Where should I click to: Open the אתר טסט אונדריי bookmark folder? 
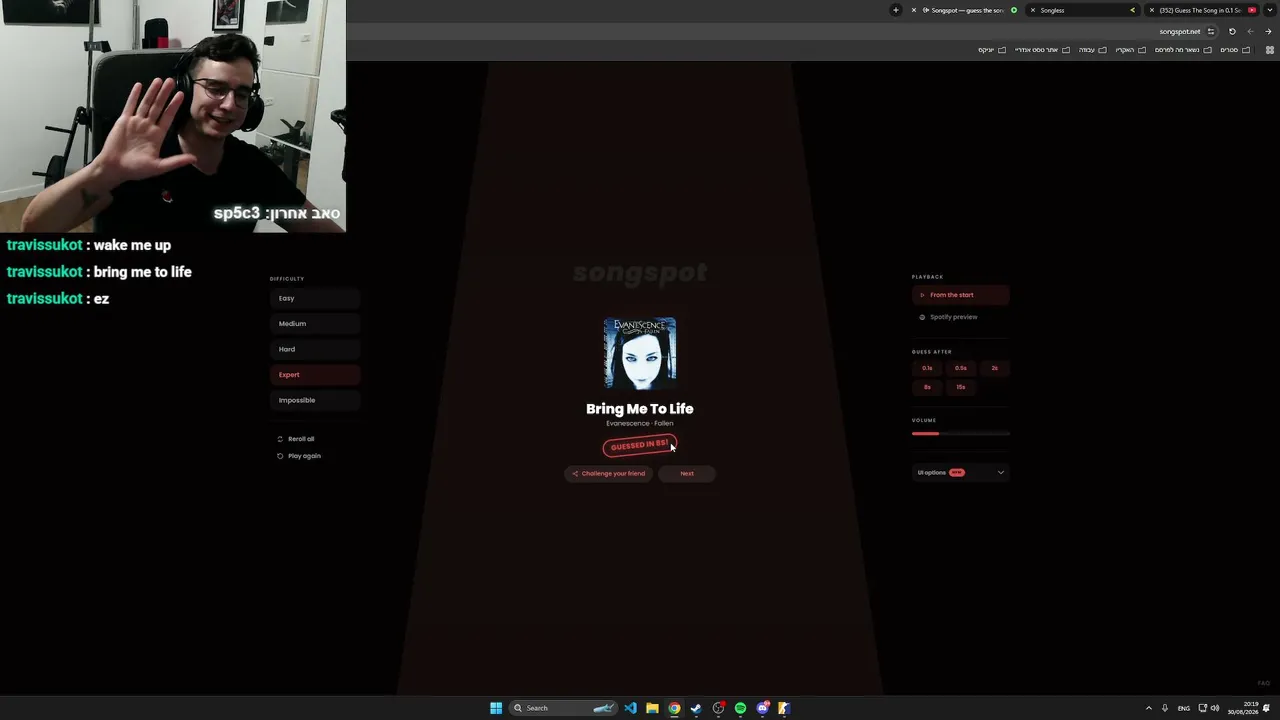tap(1042, 50)
